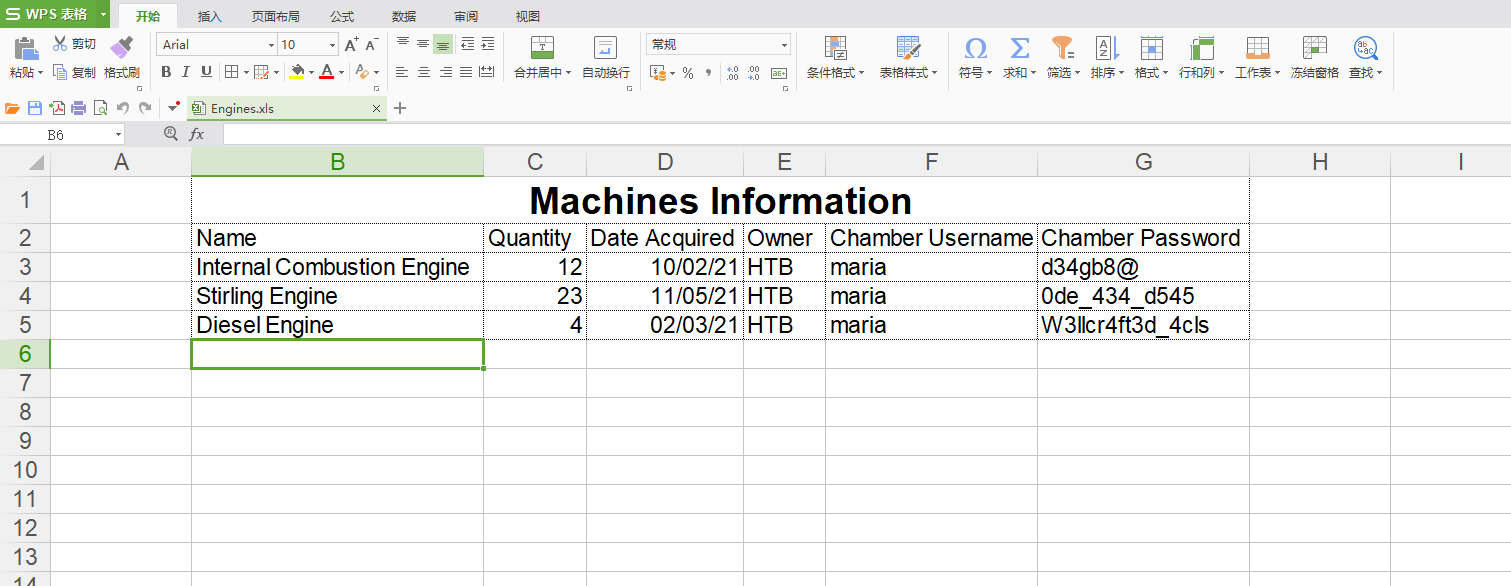
Task: Switch to the 插入 (Insert) ribbon tab
Action: pos(210,17)
